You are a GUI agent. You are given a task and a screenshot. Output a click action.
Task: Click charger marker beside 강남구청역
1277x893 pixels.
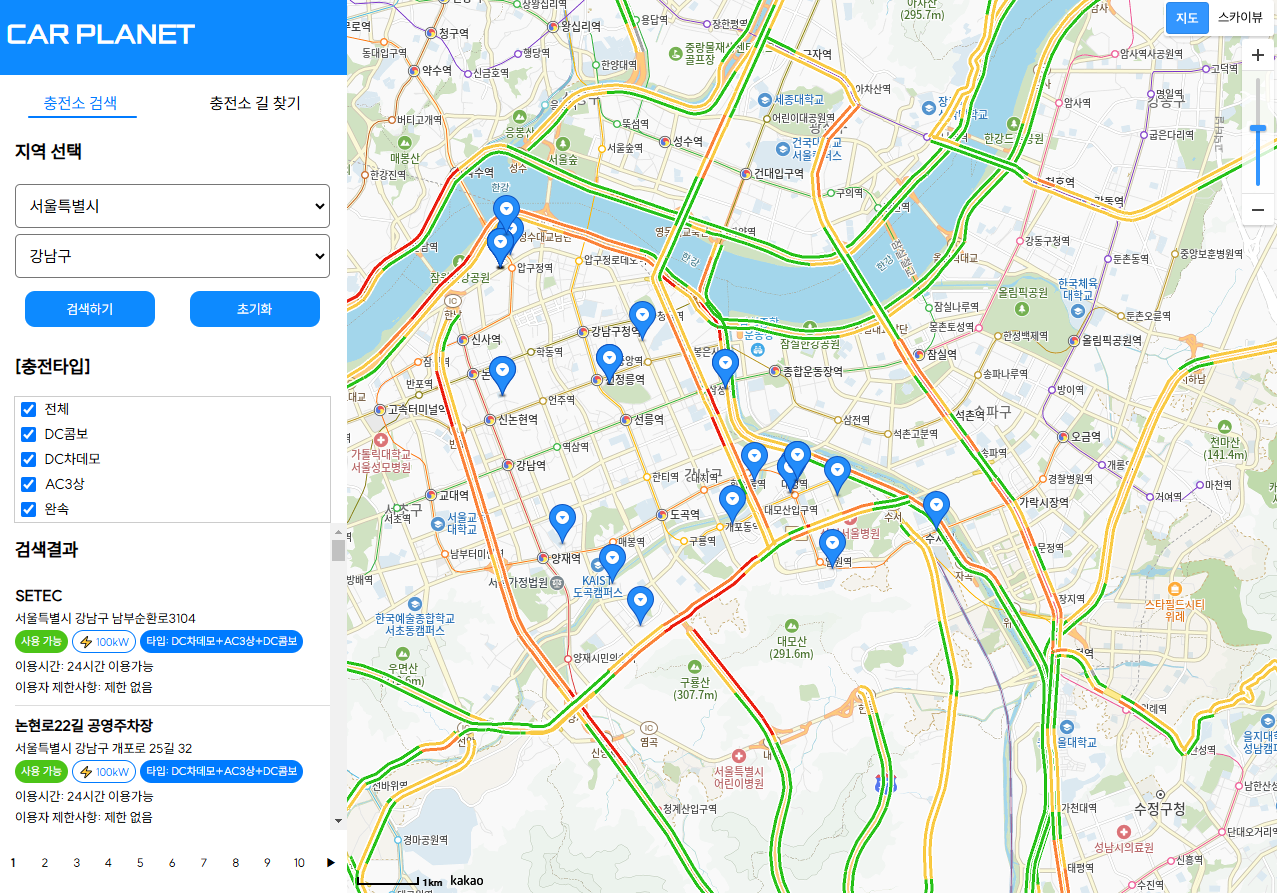[x=641, y=319]
